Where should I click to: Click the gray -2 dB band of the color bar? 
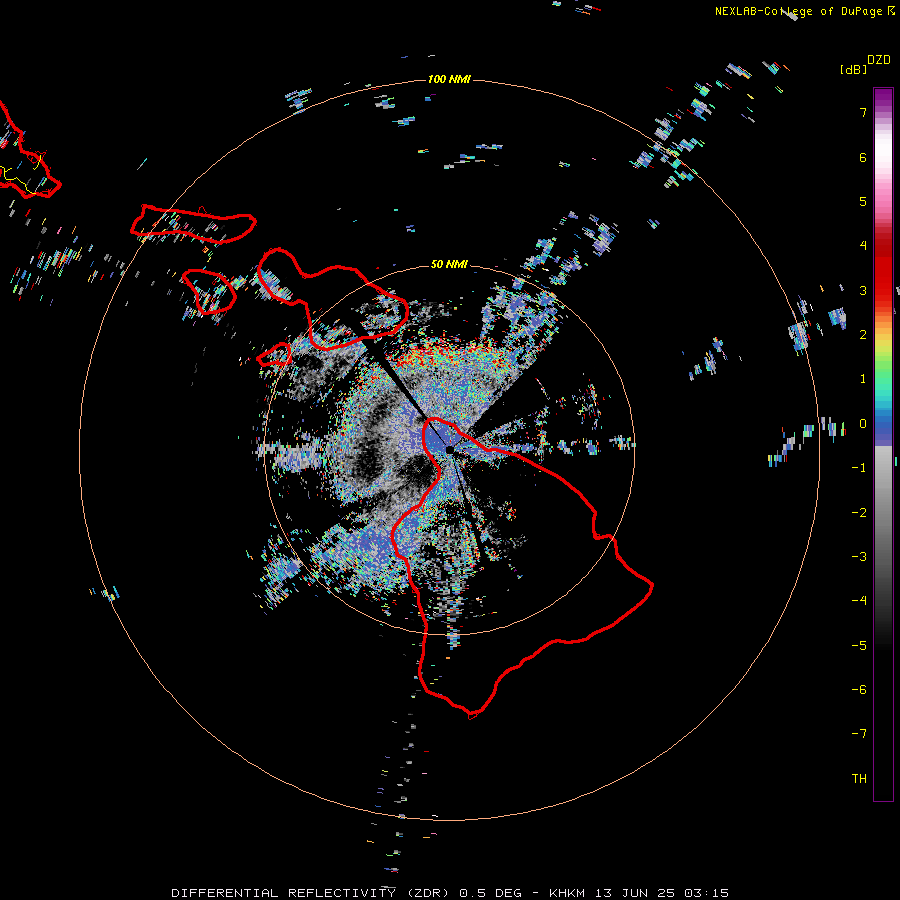883,513
